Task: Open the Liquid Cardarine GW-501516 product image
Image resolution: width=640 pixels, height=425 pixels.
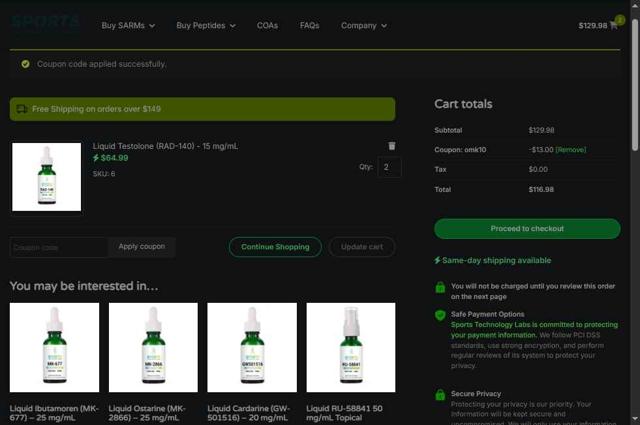Action: [252, 347]
